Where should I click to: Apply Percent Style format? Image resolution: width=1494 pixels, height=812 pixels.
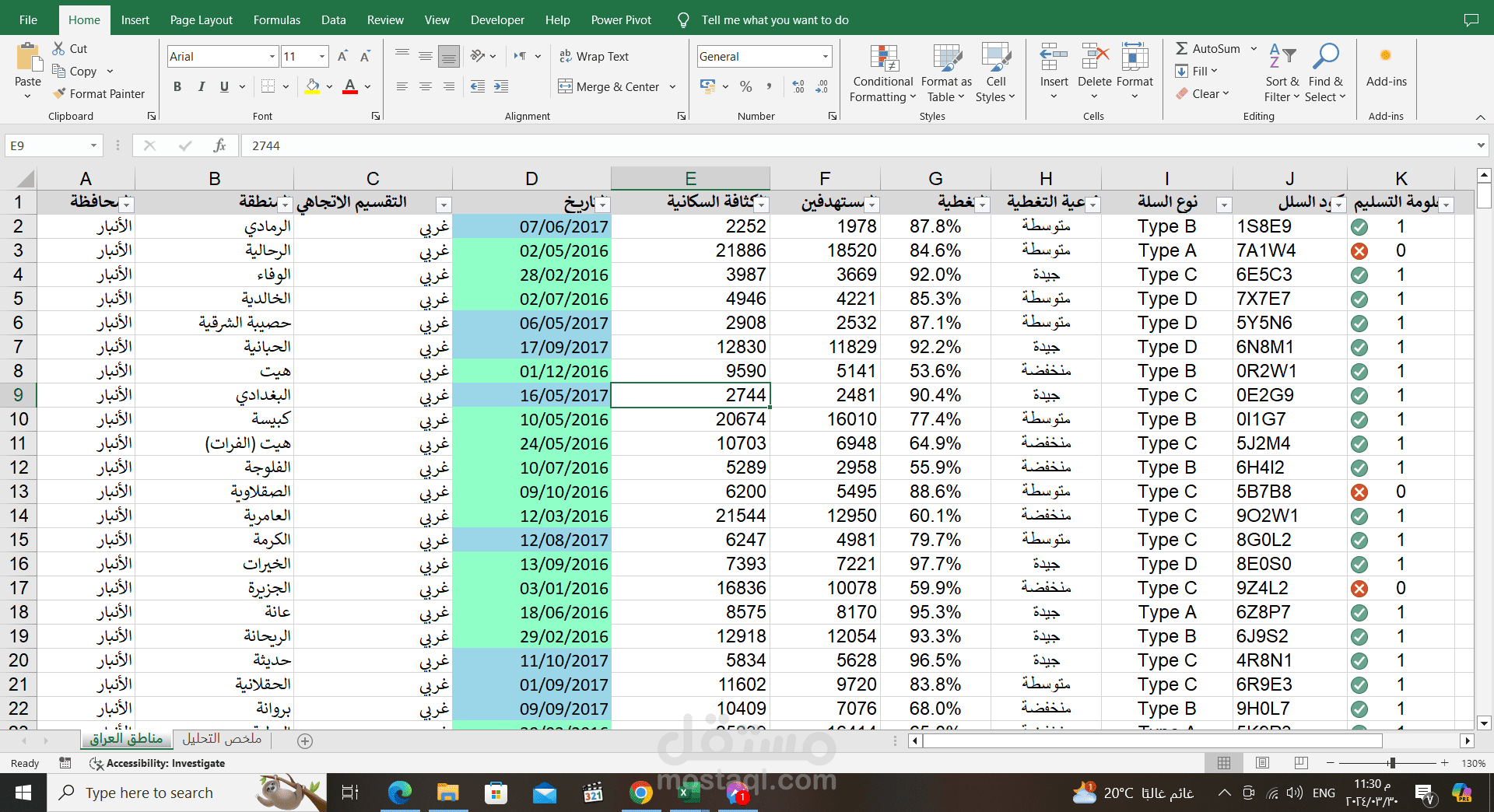[745, 87]
